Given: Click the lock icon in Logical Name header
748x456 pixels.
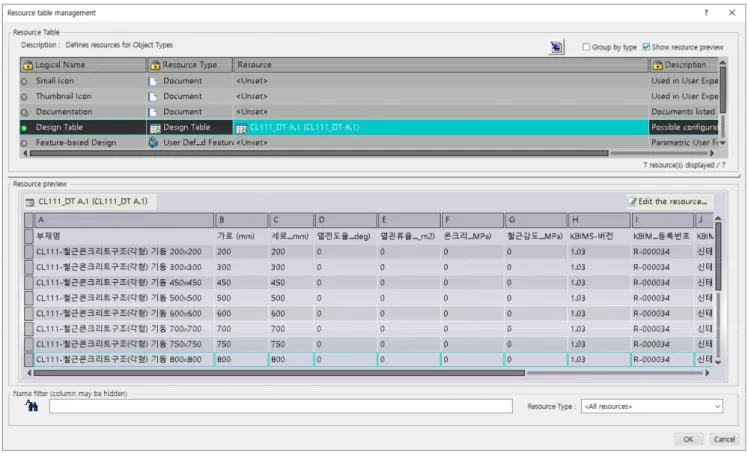Looking at the screenshot, I should tap(28, 65).
